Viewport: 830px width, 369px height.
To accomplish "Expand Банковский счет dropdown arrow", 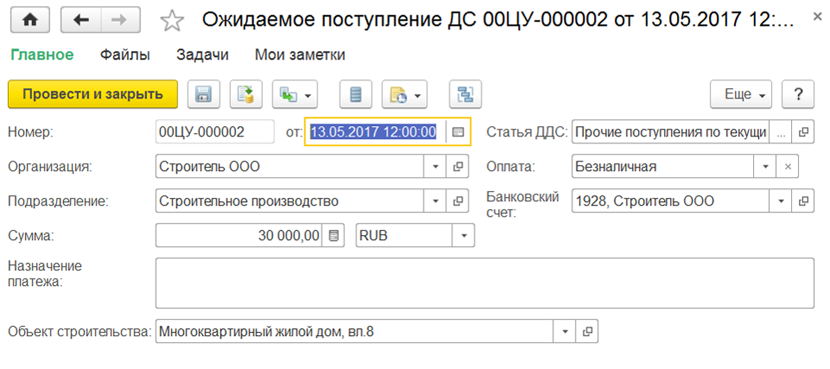I will (780, 201).
